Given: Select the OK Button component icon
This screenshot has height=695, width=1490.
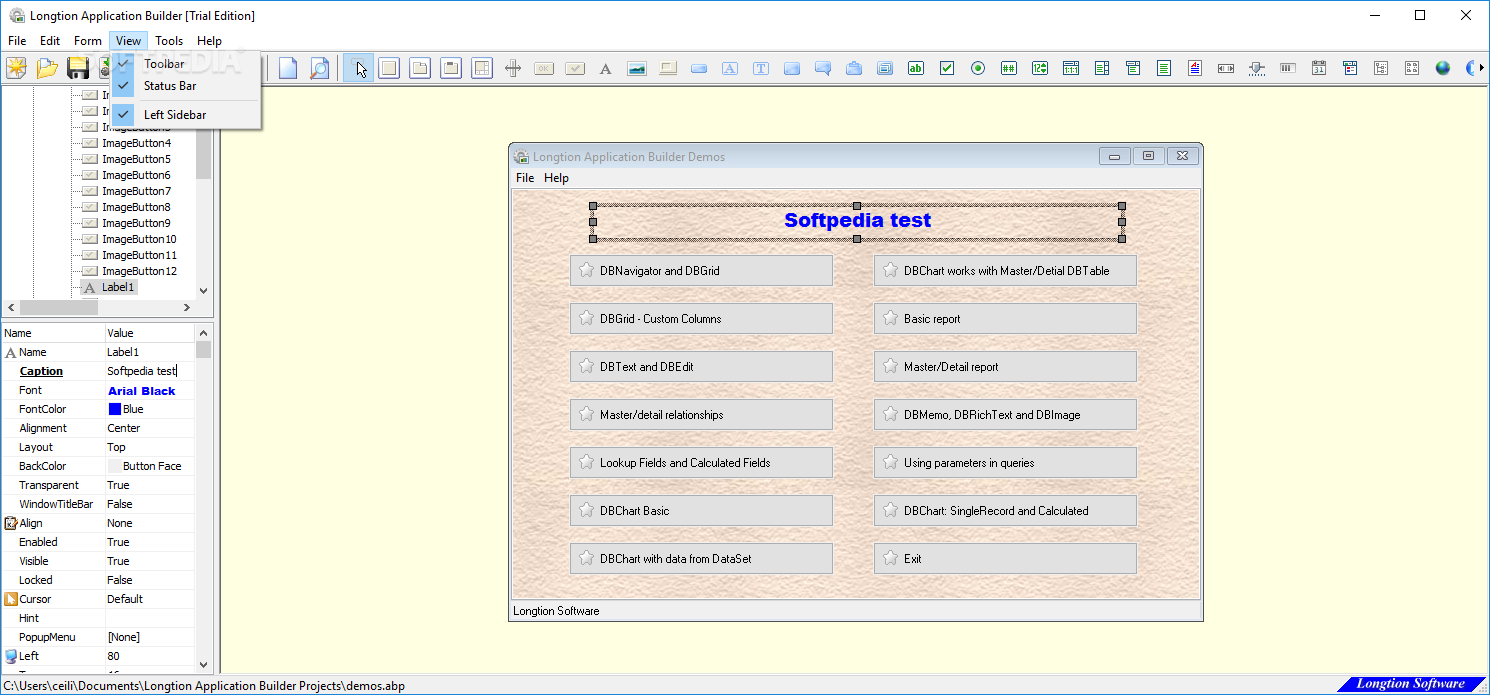Looking at the screenshot, I should [544, 68].
